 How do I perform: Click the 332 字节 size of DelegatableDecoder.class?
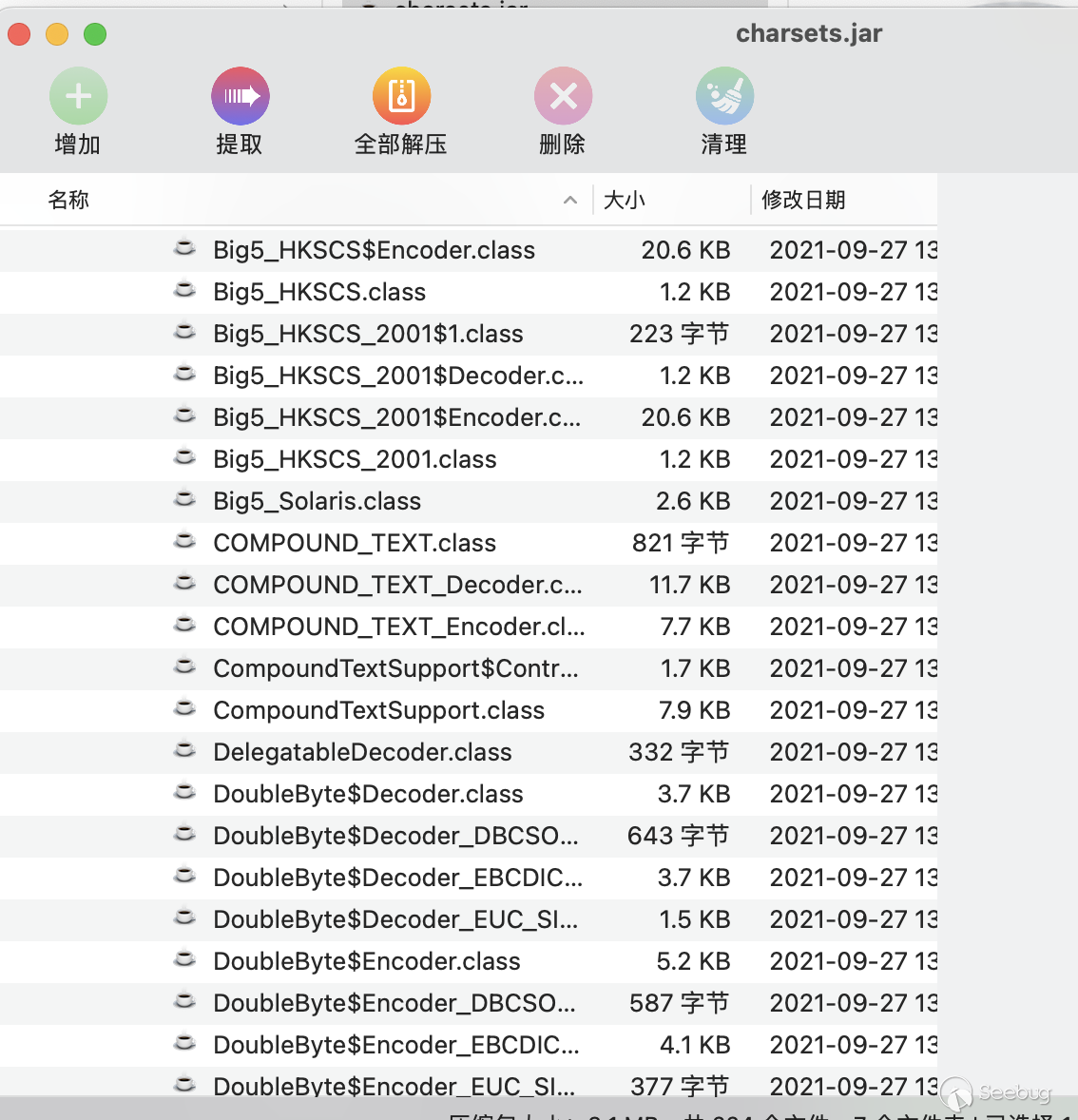pyautogui.click(x=680, y=752)
